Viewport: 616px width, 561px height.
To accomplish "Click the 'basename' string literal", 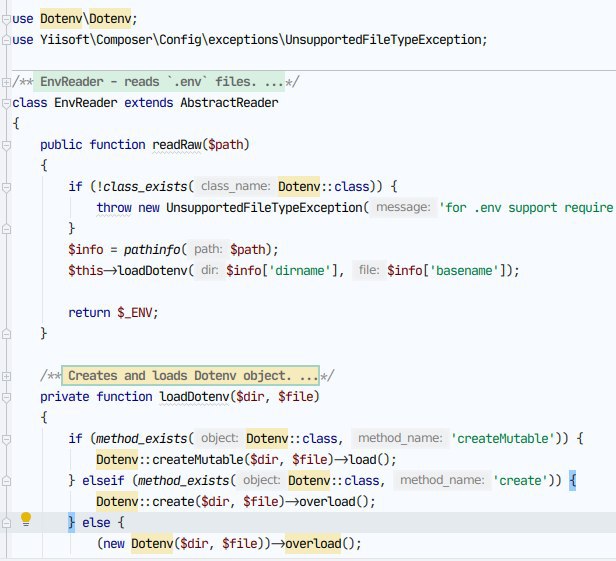I will pos(464,271).
